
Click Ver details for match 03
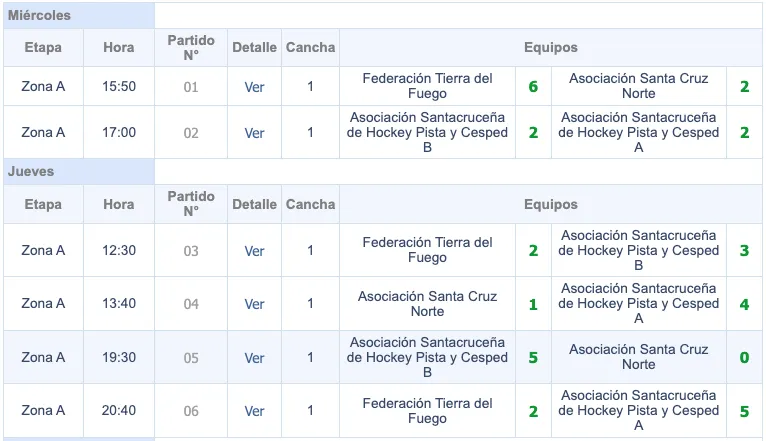(254, 251)
